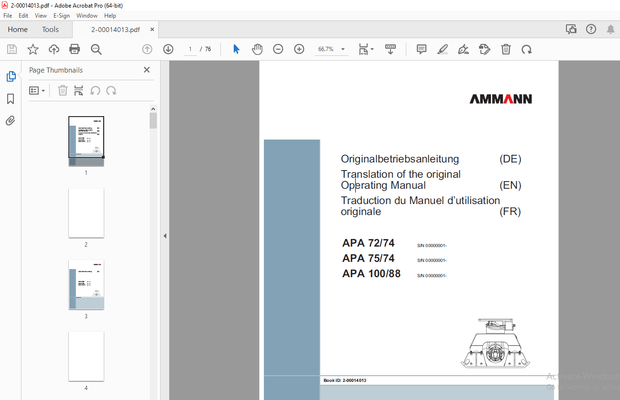Viewport: 620px width, 400px height.
Task: Switch to the Tools tab
Action: (50, 29)
